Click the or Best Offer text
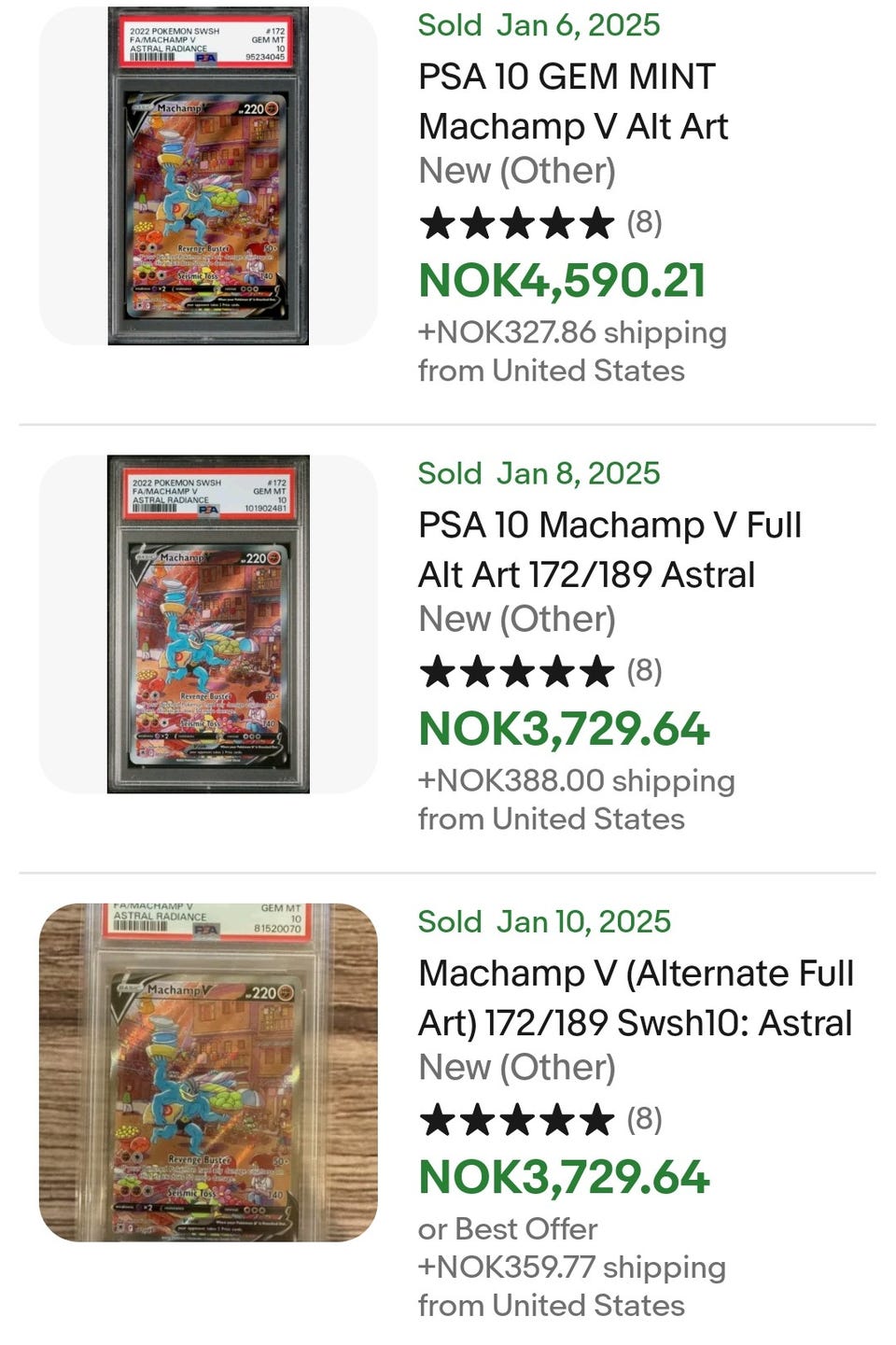 click(x=508, y=1229)
